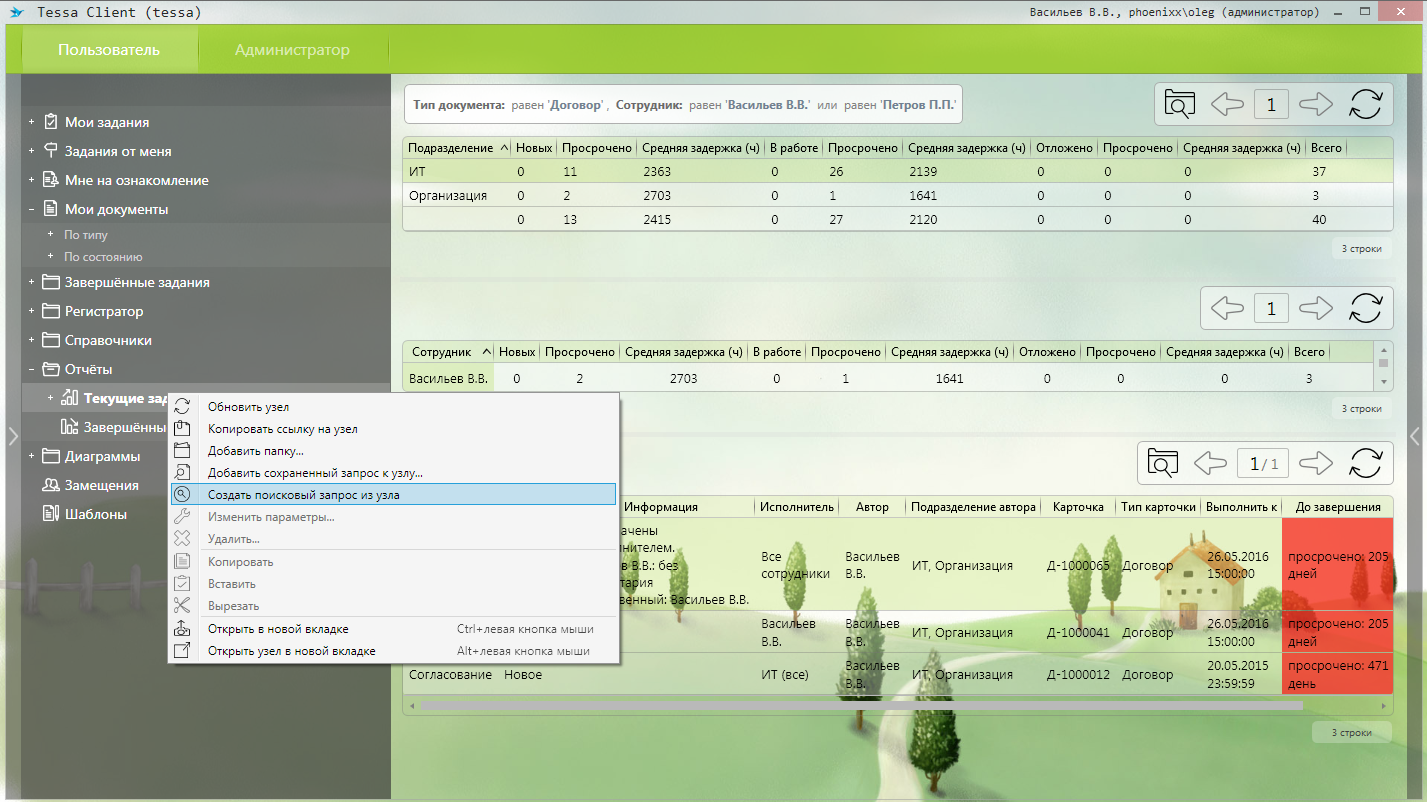Click scroll-down arrow of Сотрудник table
1427x802 pixels.
tap(1384, 382)
